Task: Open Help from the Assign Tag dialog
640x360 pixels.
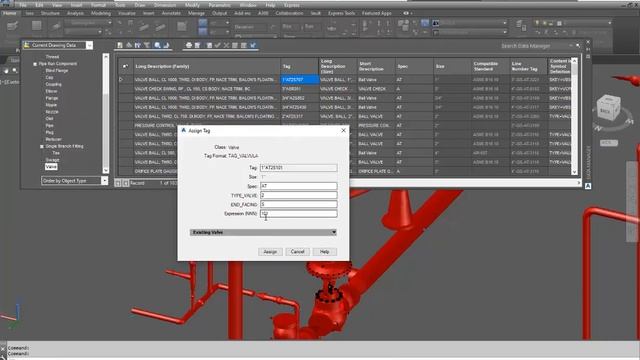Action: coord(324,252)
